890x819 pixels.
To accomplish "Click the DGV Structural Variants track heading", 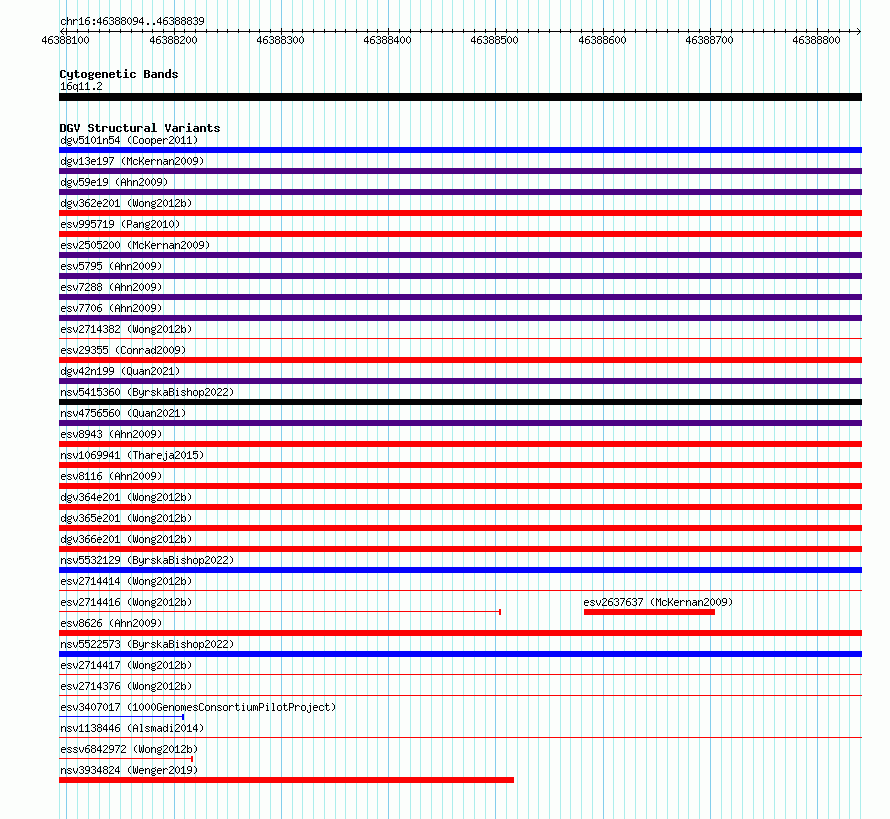I will pyautogui.click(x=140, y=128).
